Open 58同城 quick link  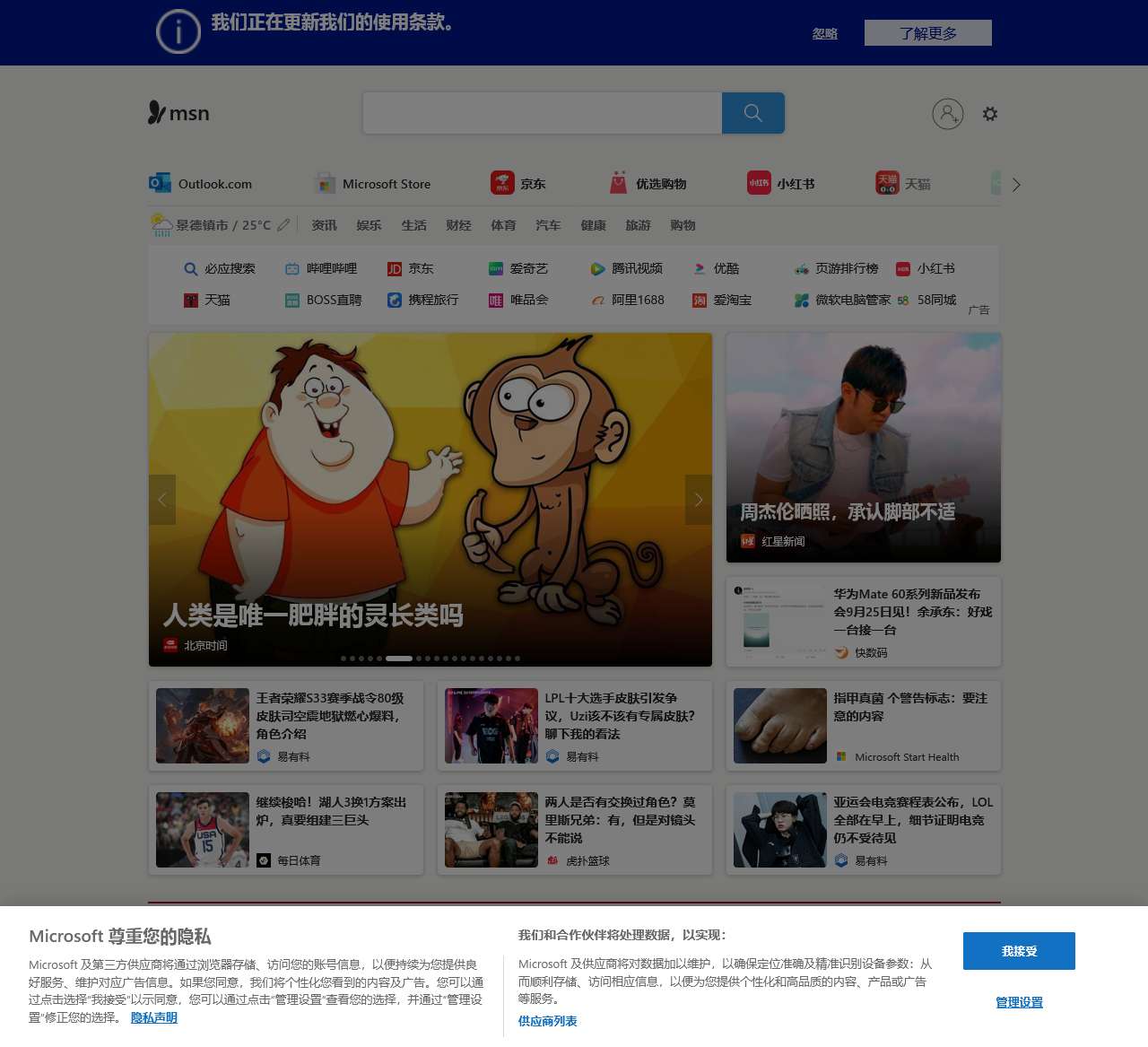tap(926, 300)
